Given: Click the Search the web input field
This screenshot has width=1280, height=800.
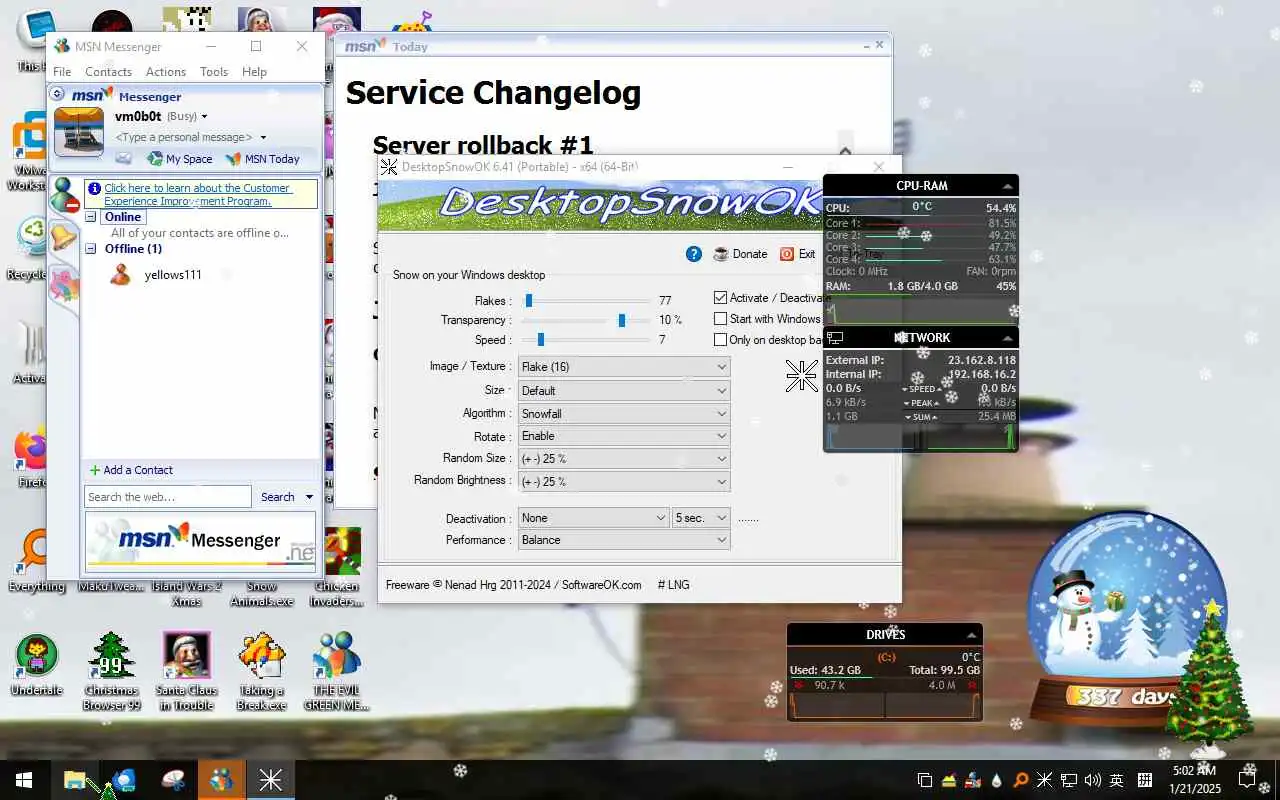Looking at the screenshot, I should (x=168, y=497).
